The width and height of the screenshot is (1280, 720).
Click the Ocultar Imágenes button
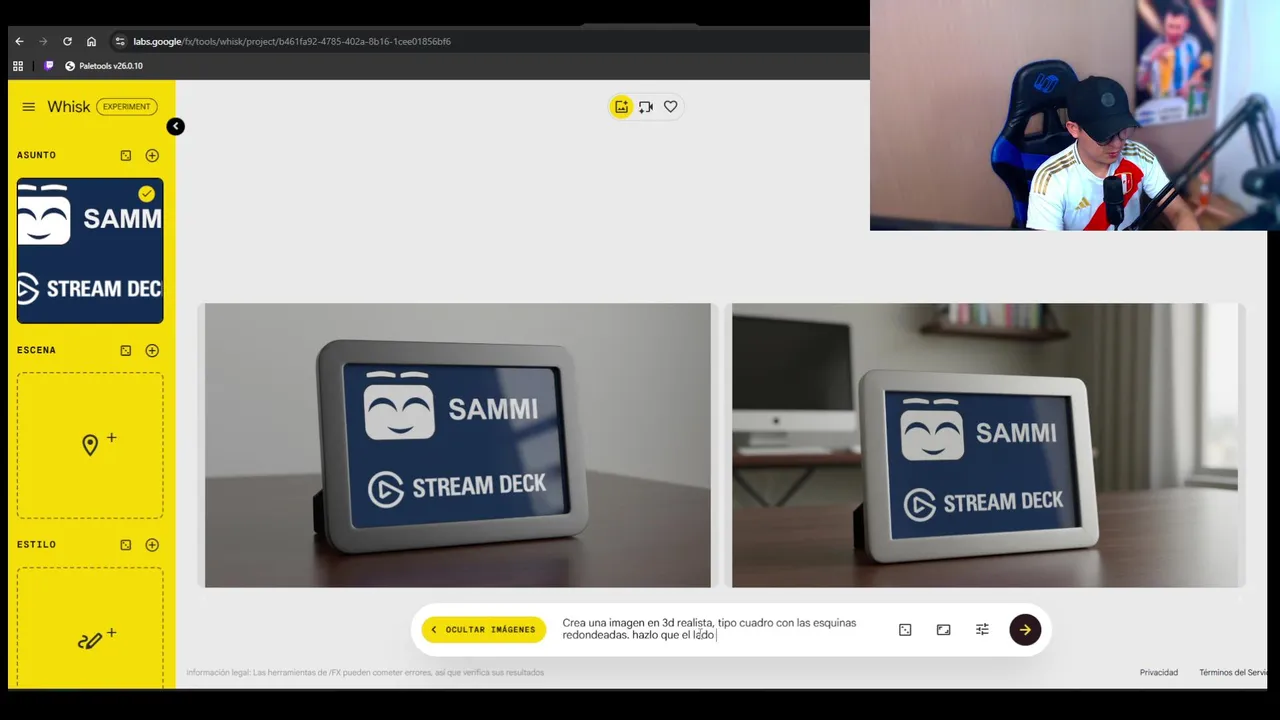(x=484, y=629)
